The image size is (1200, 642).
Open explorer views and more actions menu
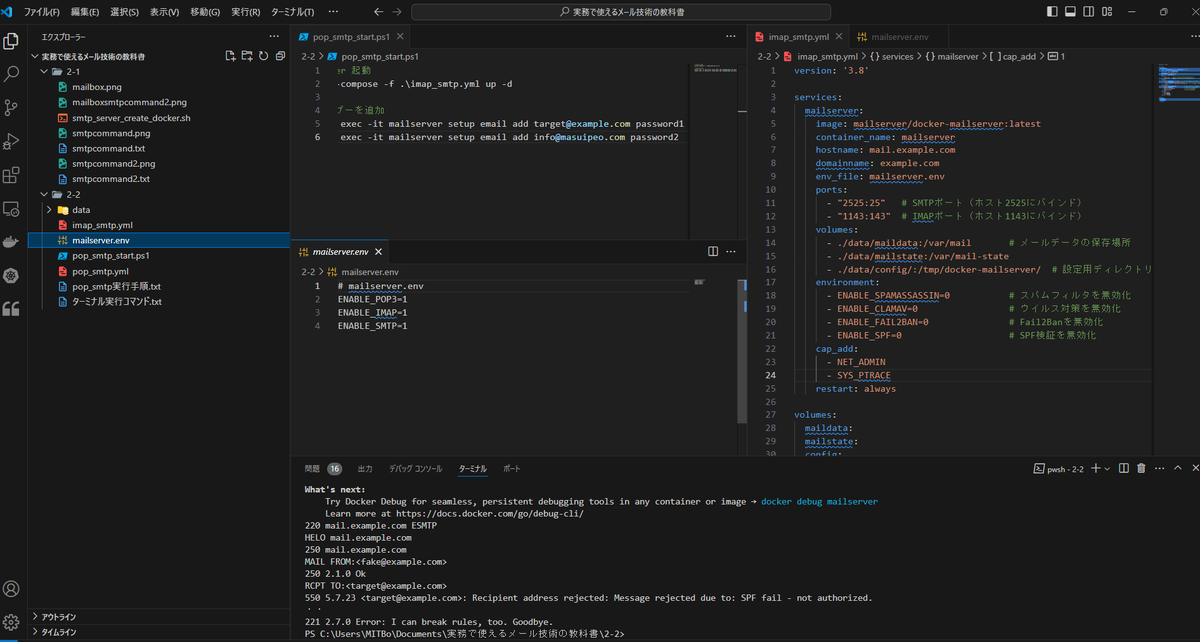273,36
